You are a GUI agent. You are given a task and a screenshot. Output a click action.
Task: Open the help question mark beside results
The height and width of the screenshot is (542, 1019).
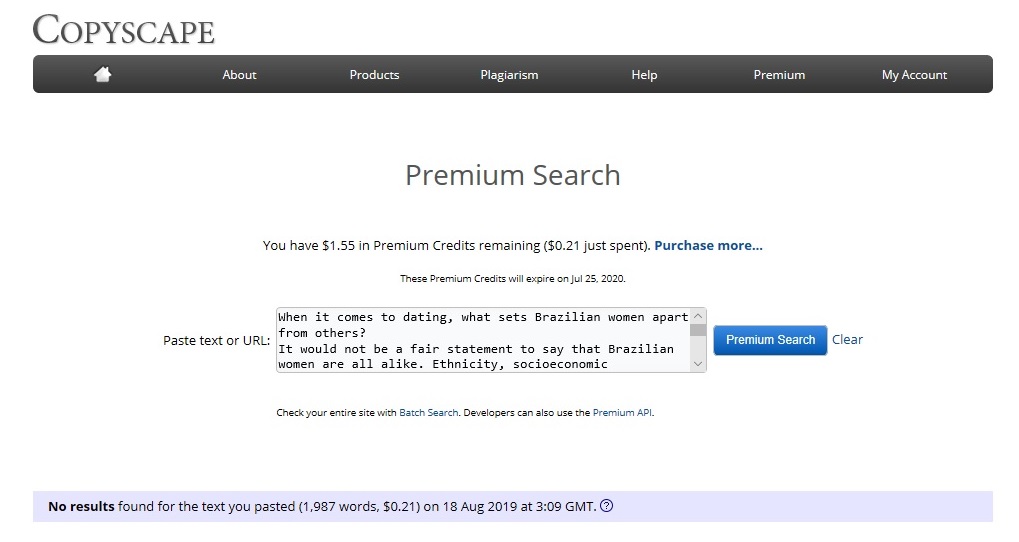(x=606, y=506)
